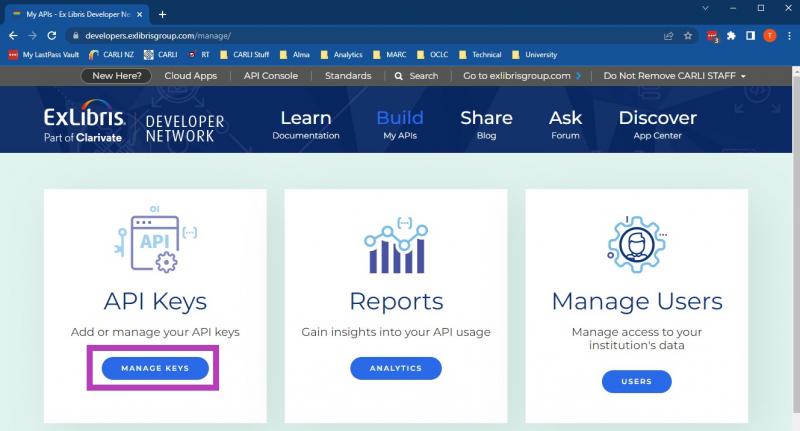Open the My LastPass Vault bookmark

pos(44,55)
